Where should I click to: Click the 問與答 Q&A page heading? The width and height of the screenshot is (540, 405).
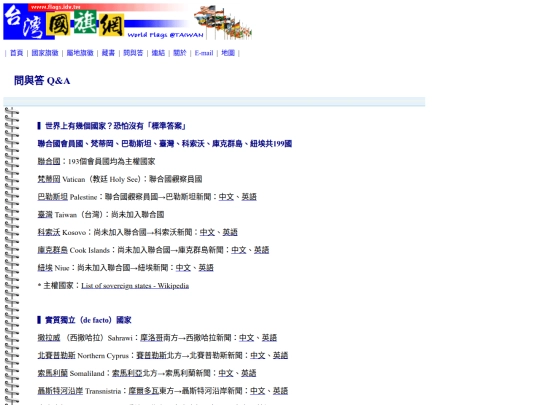[x=42, y=81]
